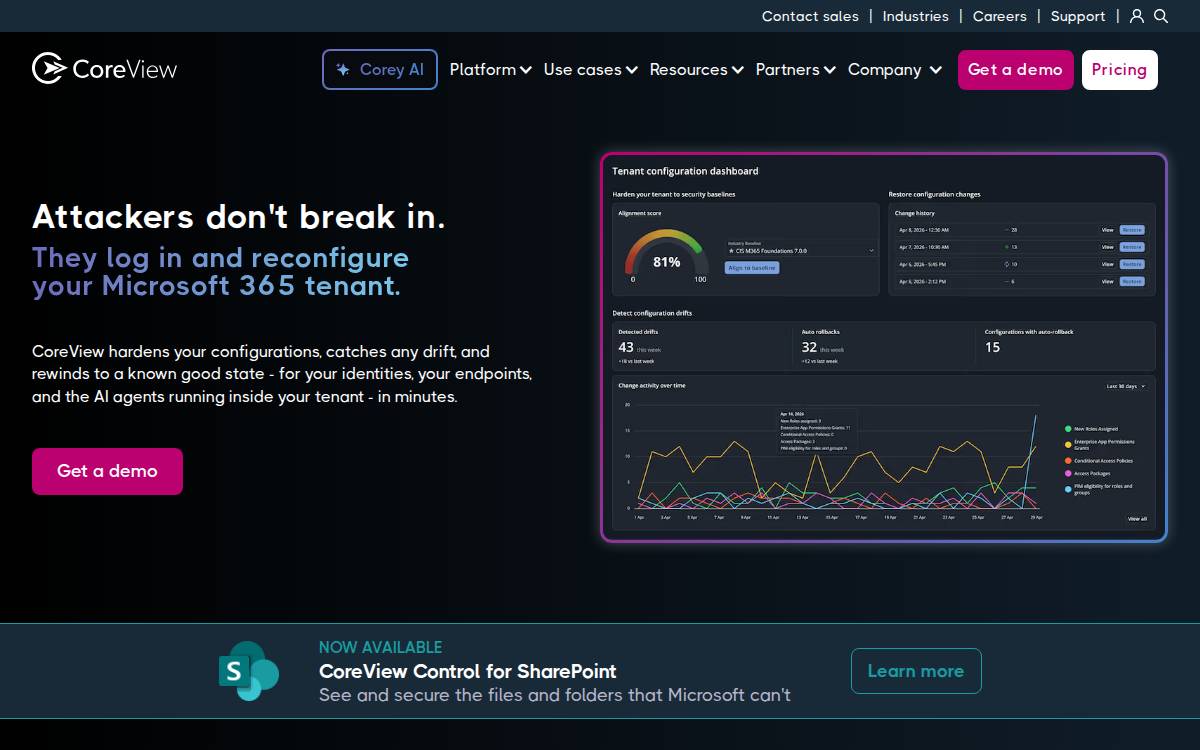Click yellow Enterprise App Permissions legend dot
This screenshot has height=750, width=1200.
(x=1068, y=445)
